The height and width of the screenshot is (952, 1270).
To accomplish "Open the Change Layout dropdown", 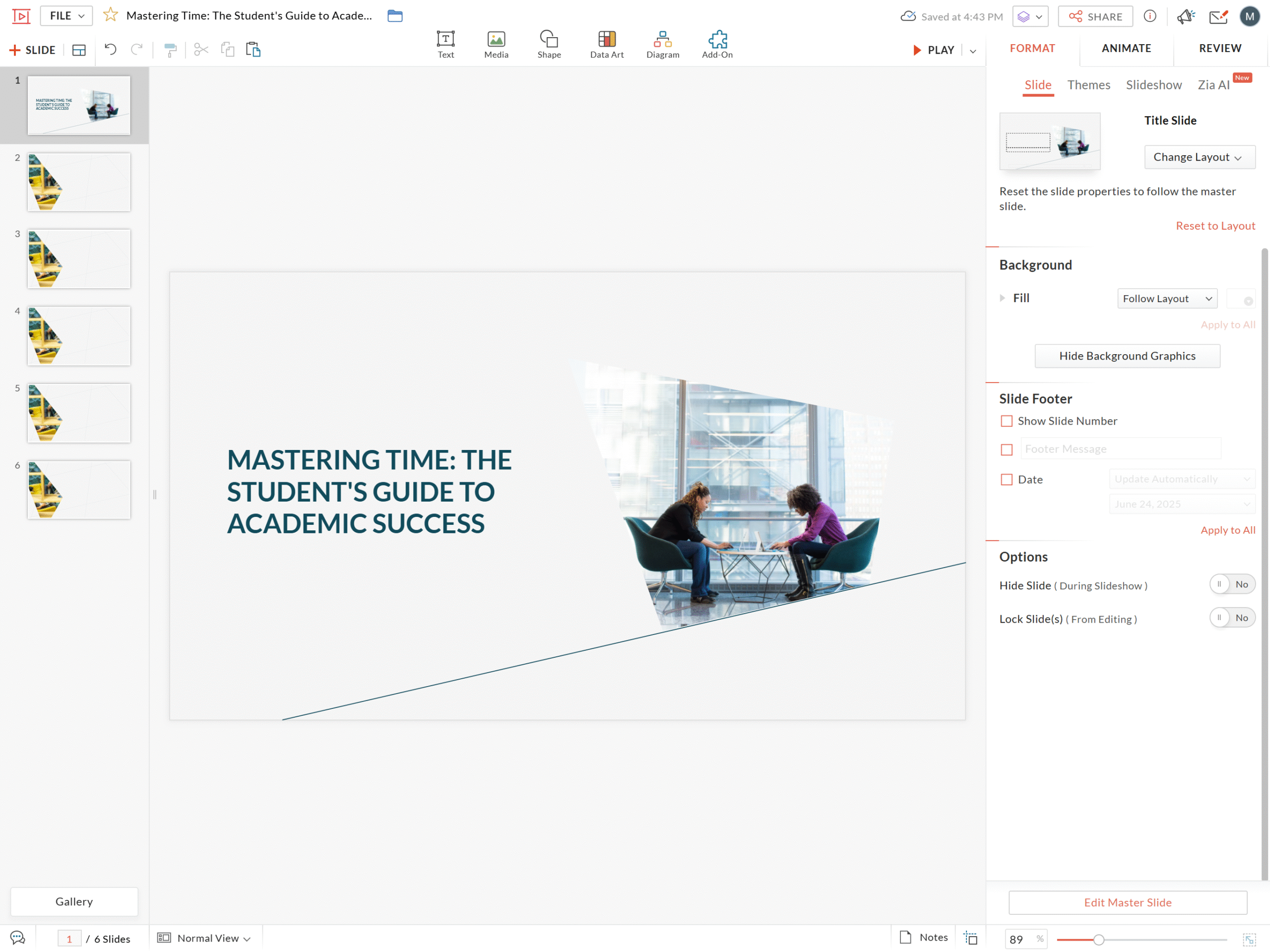I will [1200, 157].
